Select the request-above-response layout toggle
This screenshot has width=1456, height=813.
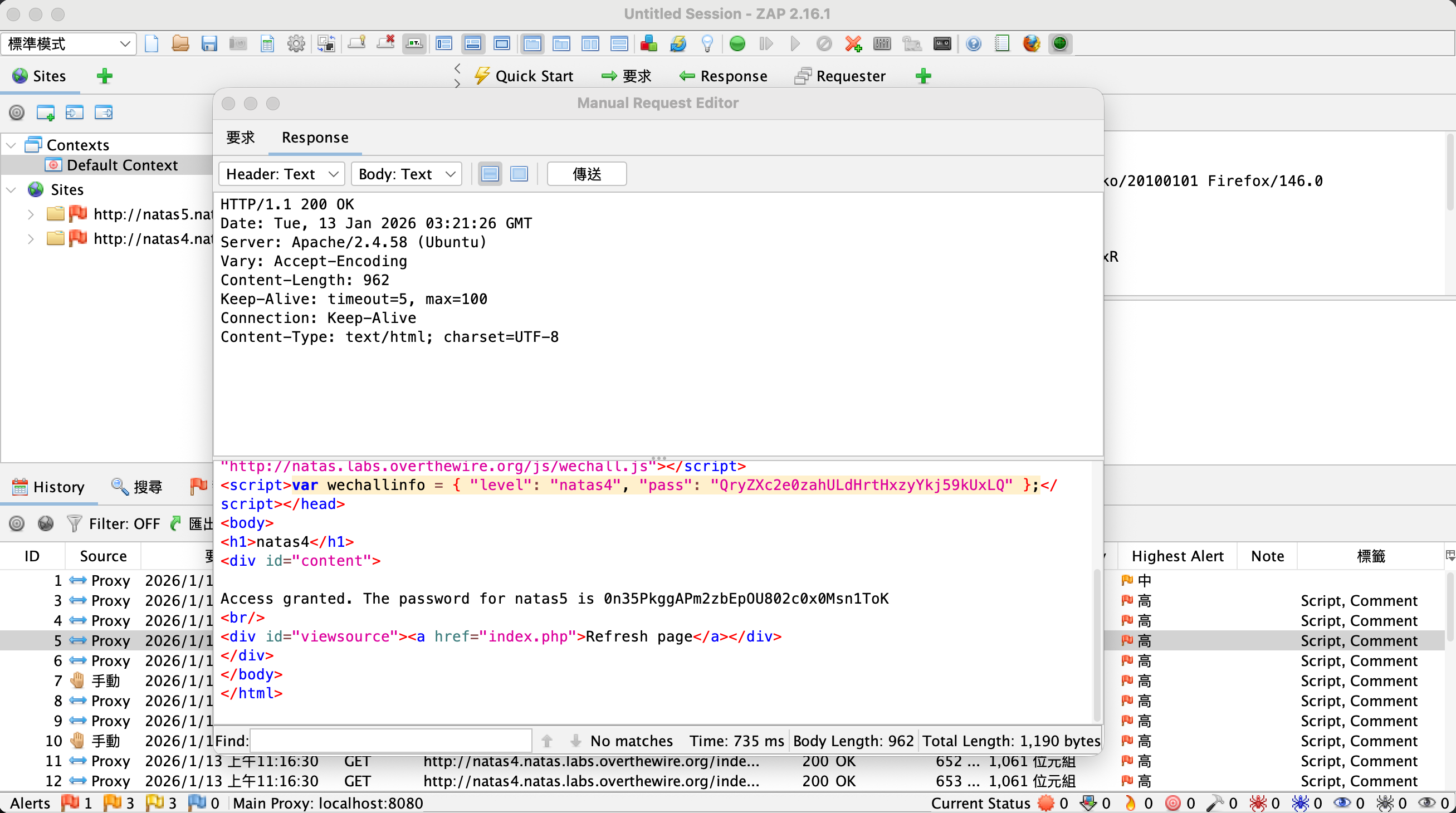click(473, 43)
